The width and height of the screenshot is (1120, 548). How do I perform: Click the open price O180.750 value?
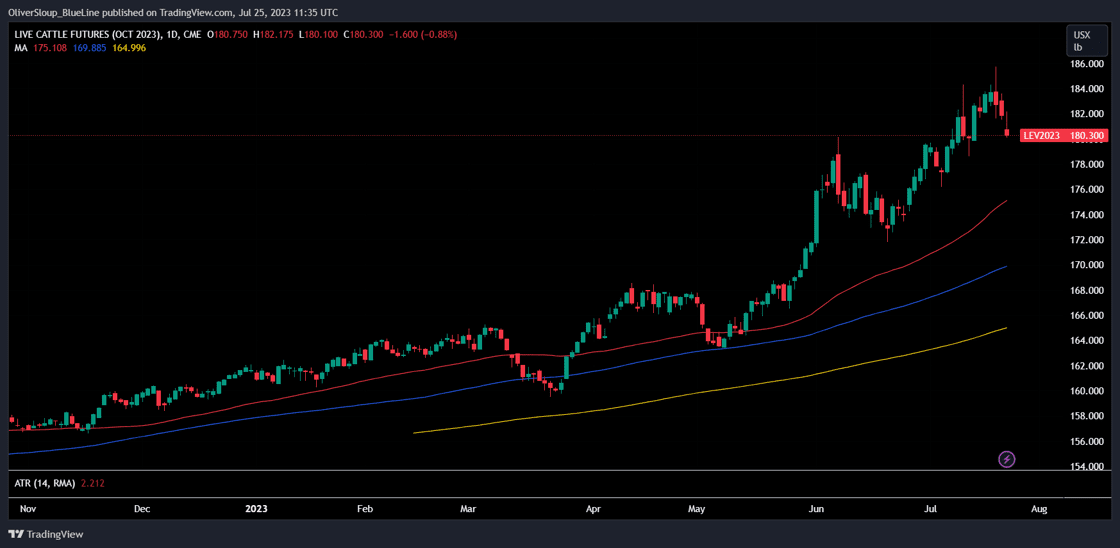(x=228, y=34)
